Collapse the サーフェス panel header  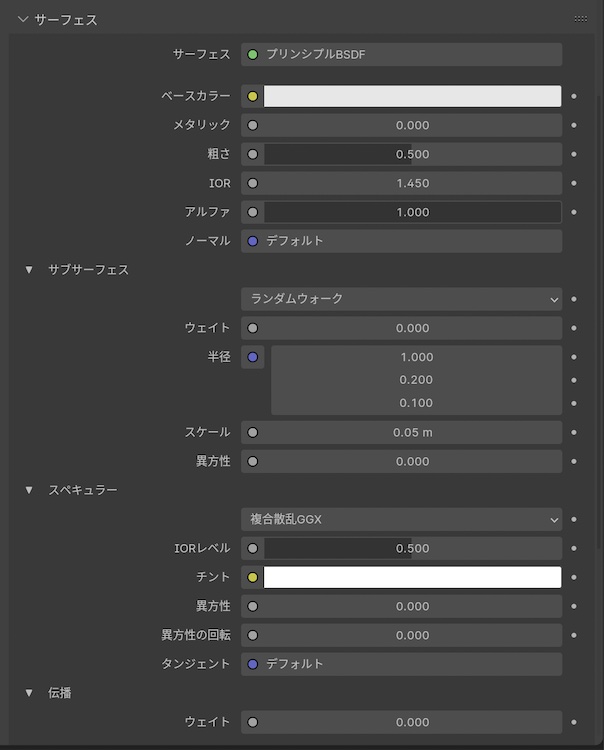pyautogui.click(x=23, y=19)
